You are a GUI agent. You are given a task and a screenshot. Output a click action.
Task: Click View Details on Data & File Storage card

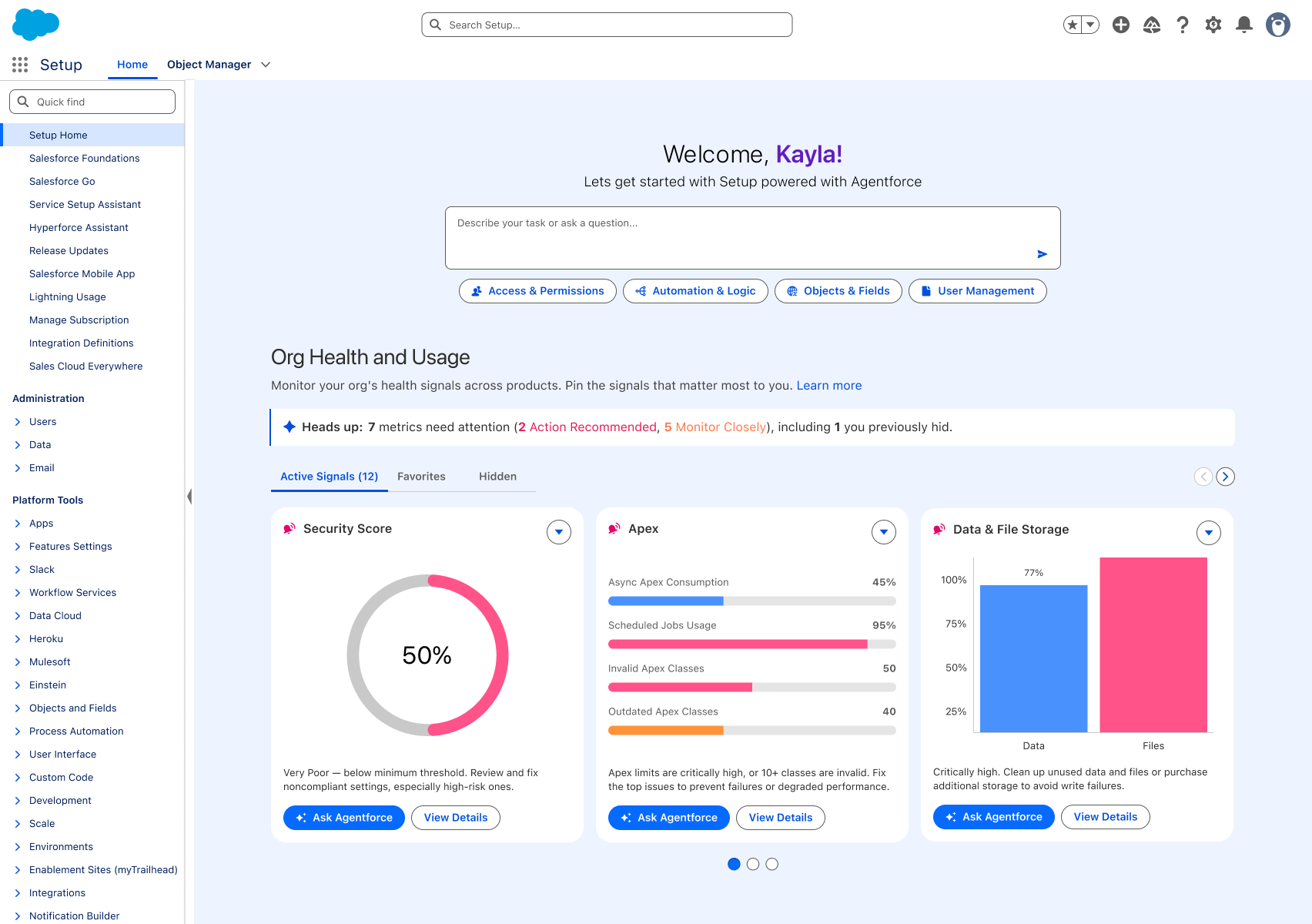1106,817
